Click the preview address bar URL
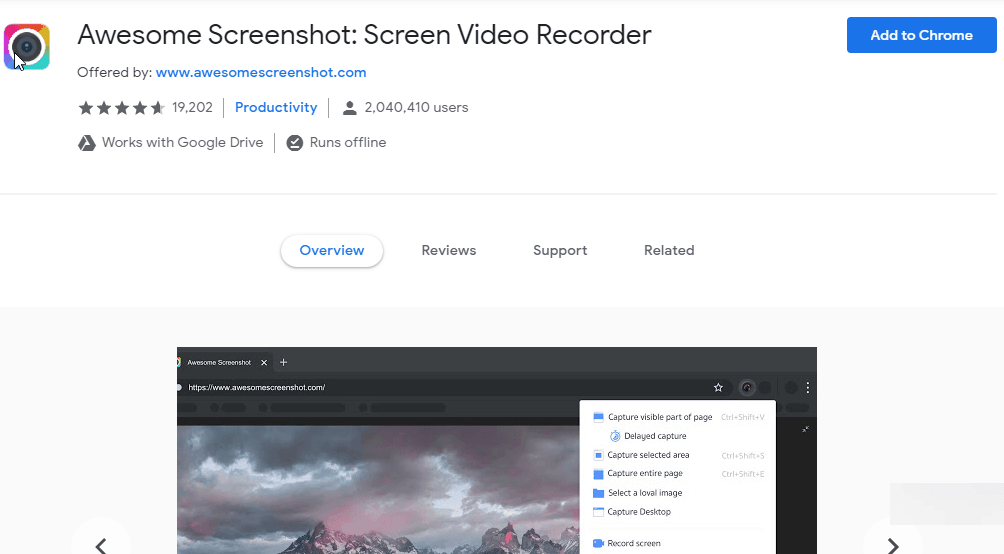Viewport: 1004px width, 554px height. (x=257, y=387)
